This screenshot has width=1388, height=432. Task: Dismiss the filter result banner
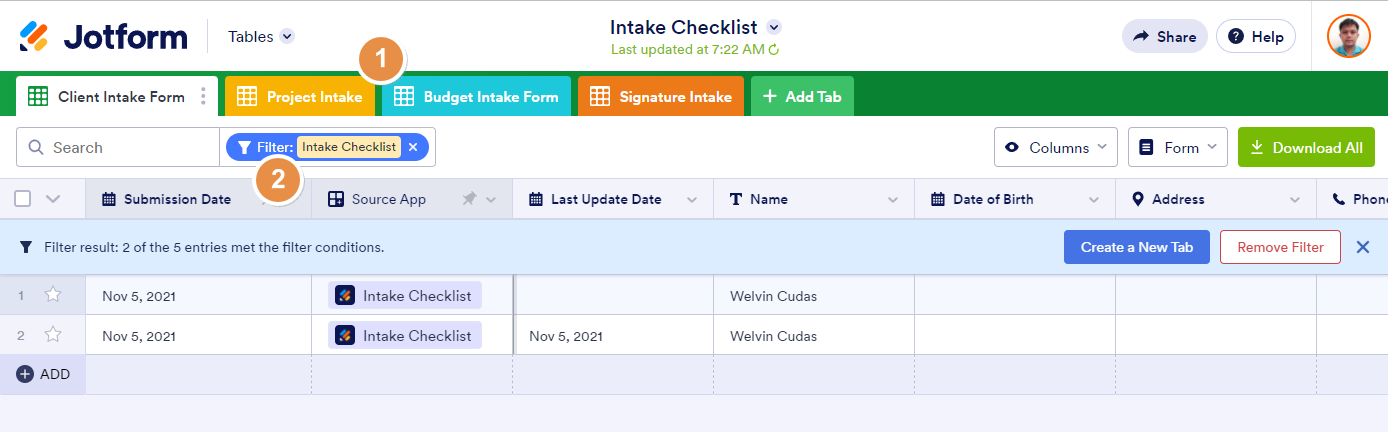1362,247
